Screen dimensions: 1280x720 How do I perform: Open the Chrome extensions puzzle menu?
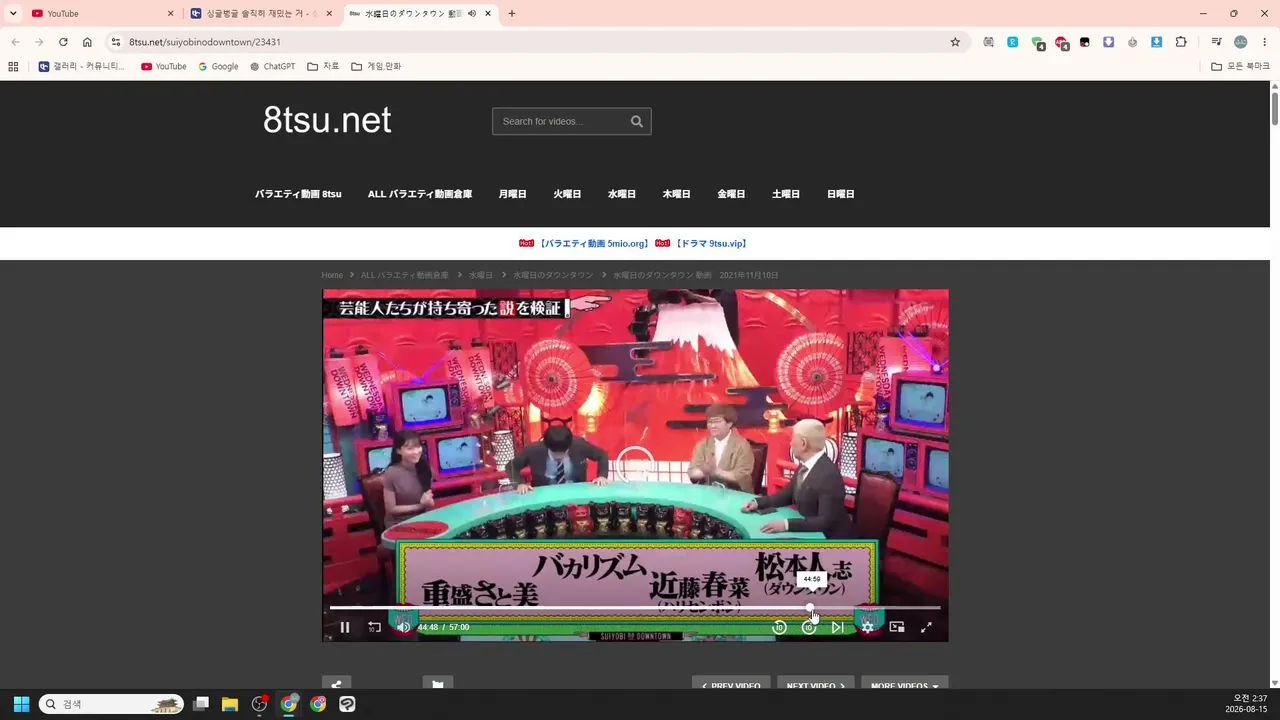1181,42
